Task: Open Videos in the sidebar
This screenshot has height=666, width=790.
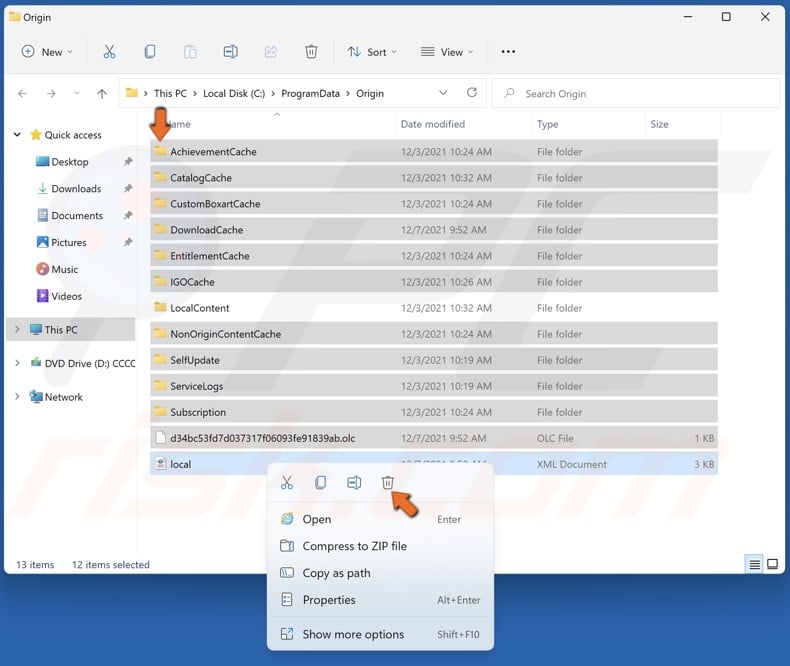Action: [x=66, y=296]
